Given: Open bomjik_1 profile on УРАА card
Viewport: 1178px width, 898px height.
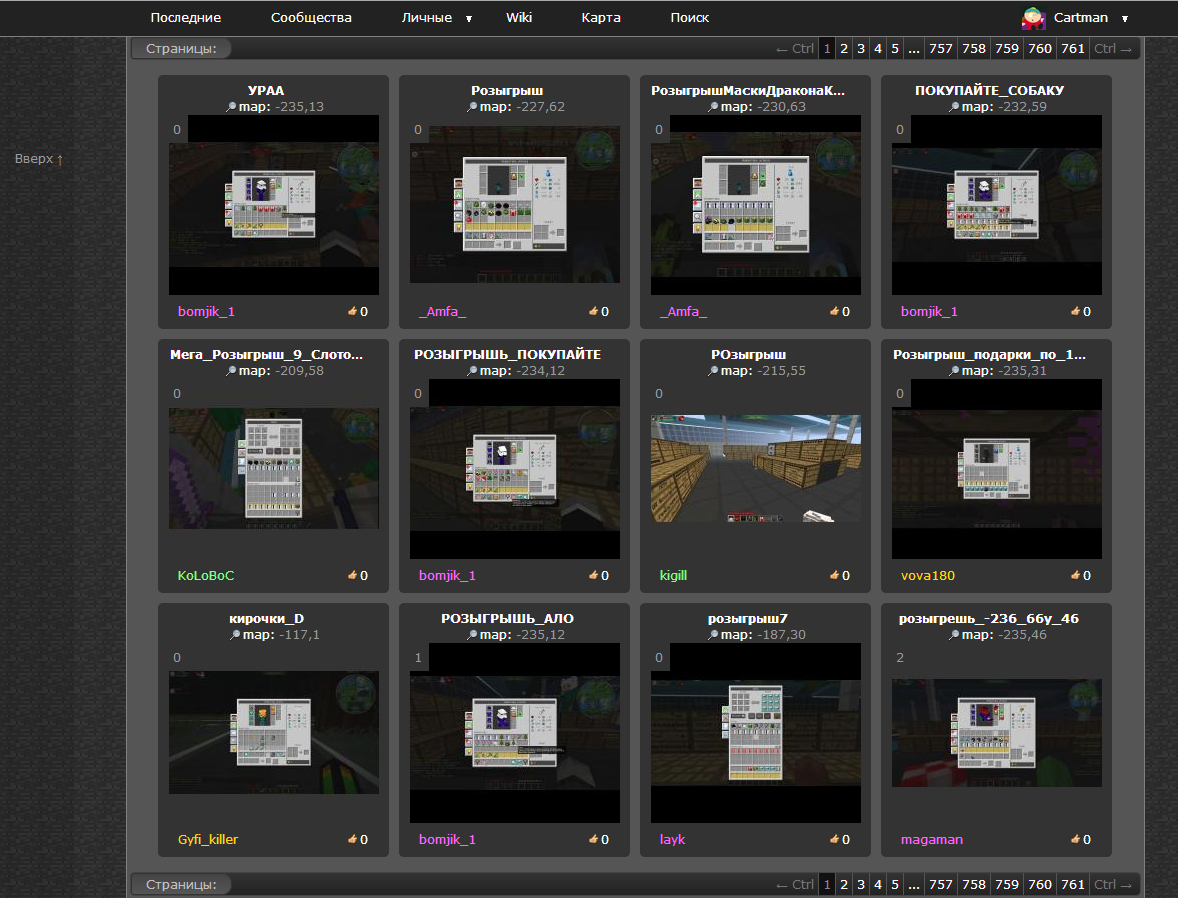Looking at the screenshot, I should click(x=207, y=311).
